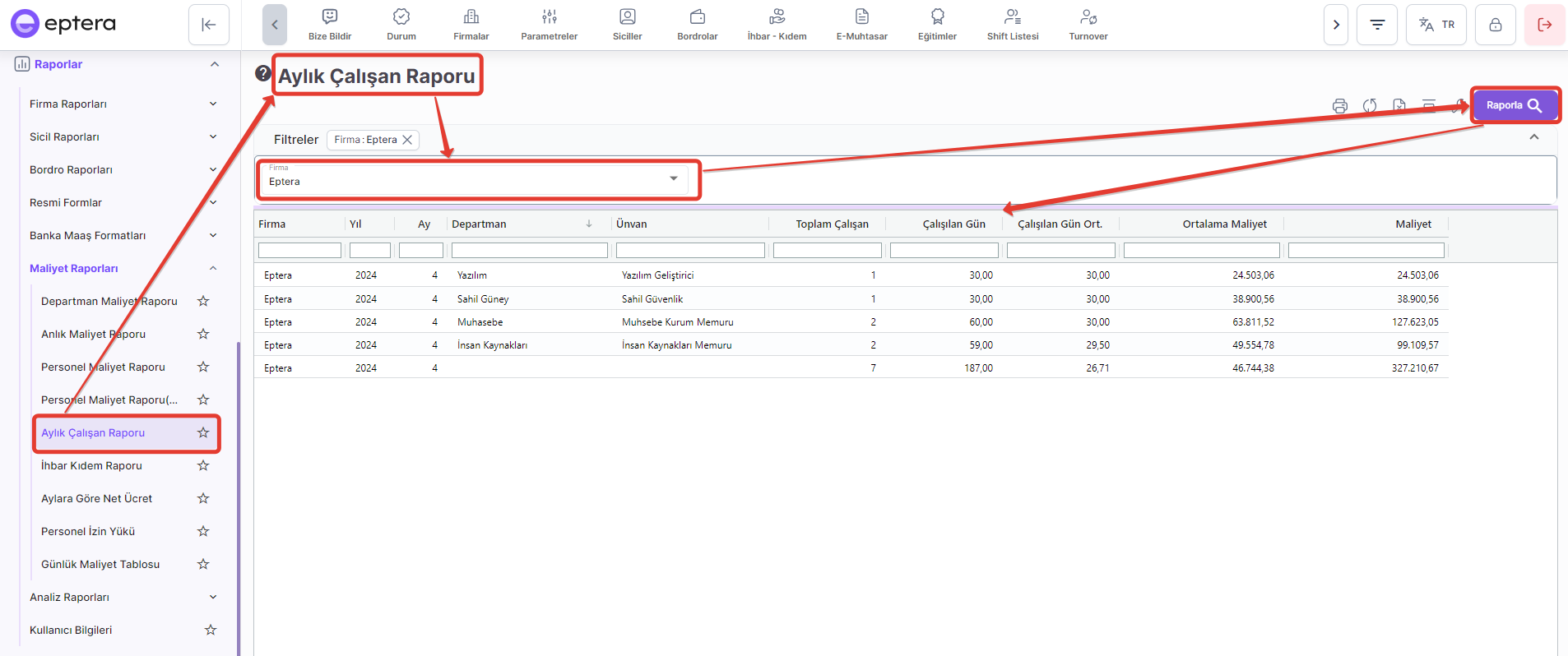Click the refresh icon beside the printer
1568x656 pixels.
[1370, 106]
